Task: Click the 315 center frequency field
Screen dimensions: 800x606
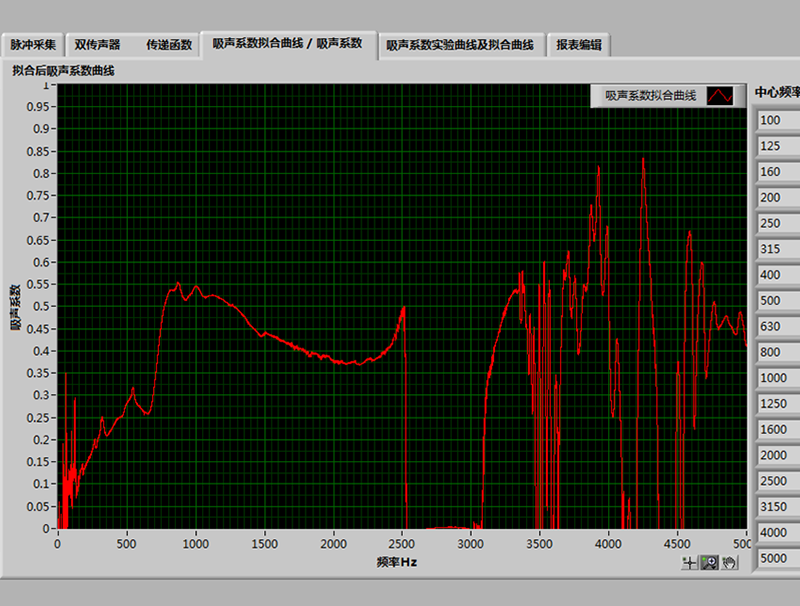Action: [779, 249]
